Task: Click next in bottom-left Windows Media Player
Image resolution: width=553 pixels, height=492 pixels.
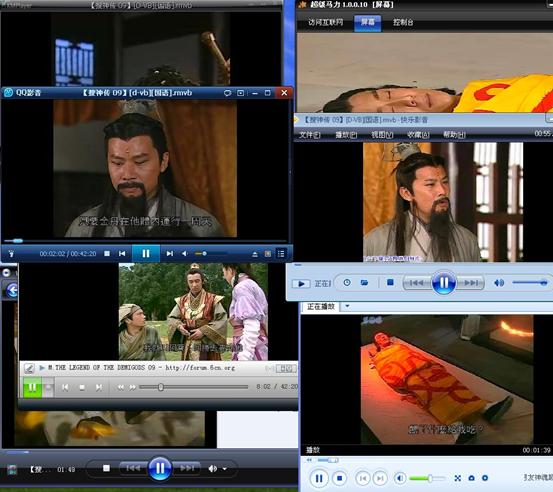Action: [x=187, y=468]
